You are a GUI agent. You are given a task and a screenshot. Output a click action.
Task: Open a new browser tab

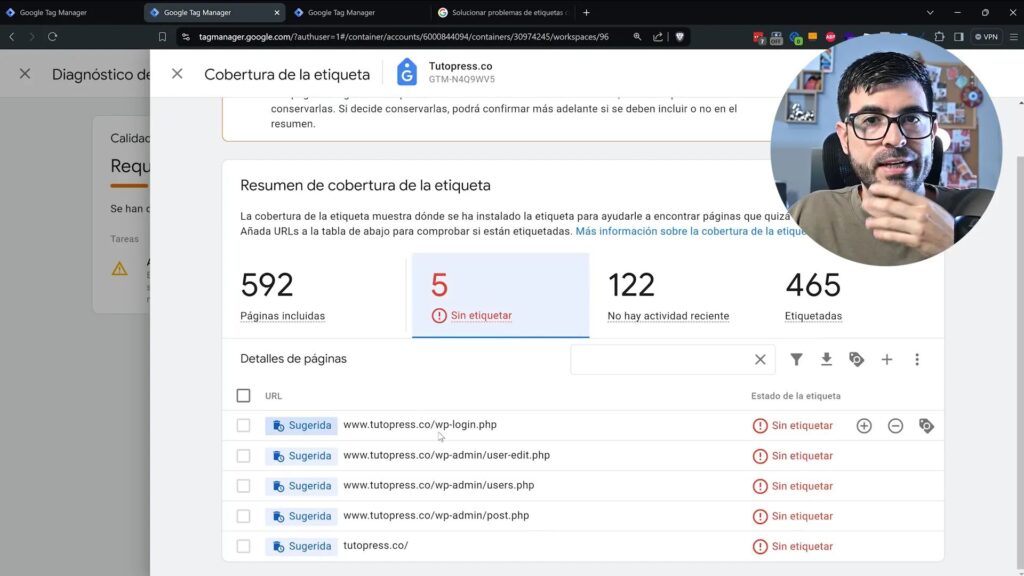click(586, 12)
